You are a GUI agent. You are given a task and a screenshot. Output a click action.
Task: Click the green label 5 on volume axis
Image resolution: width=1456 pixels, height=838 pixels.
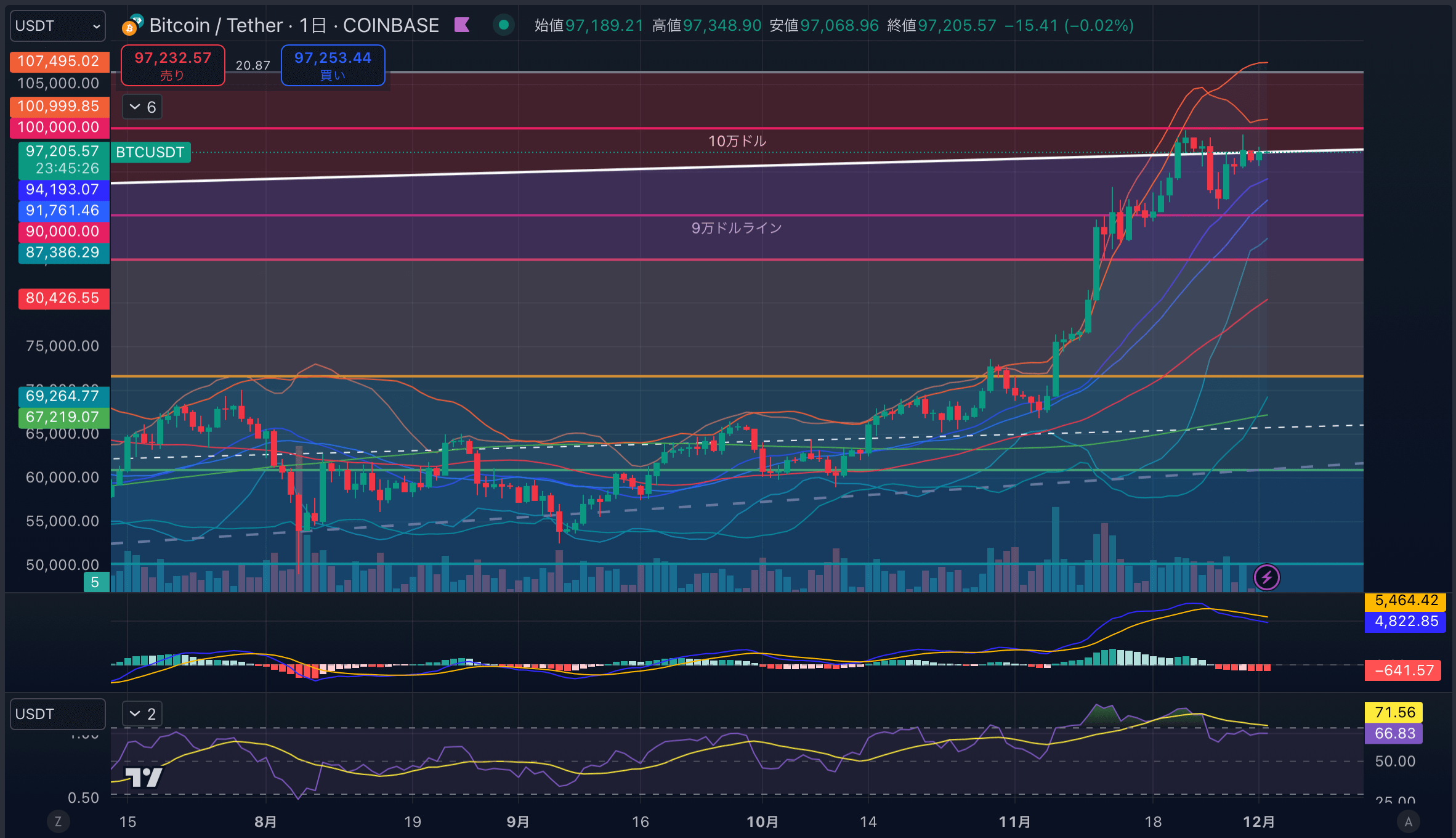[96, 582]
